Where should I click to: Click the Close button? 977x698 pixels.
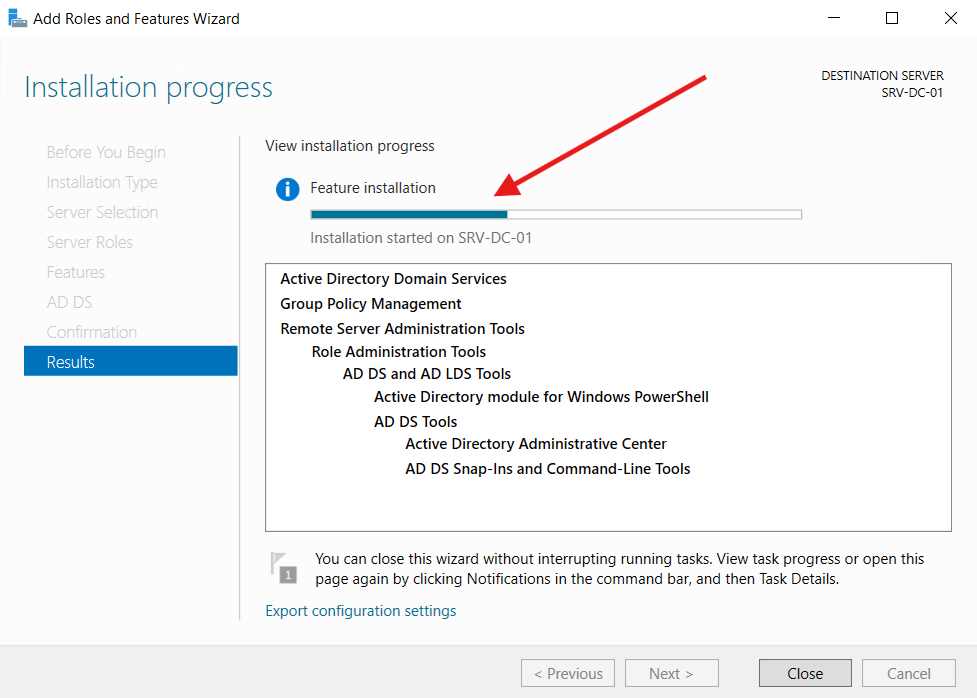(x=804, y=673)
